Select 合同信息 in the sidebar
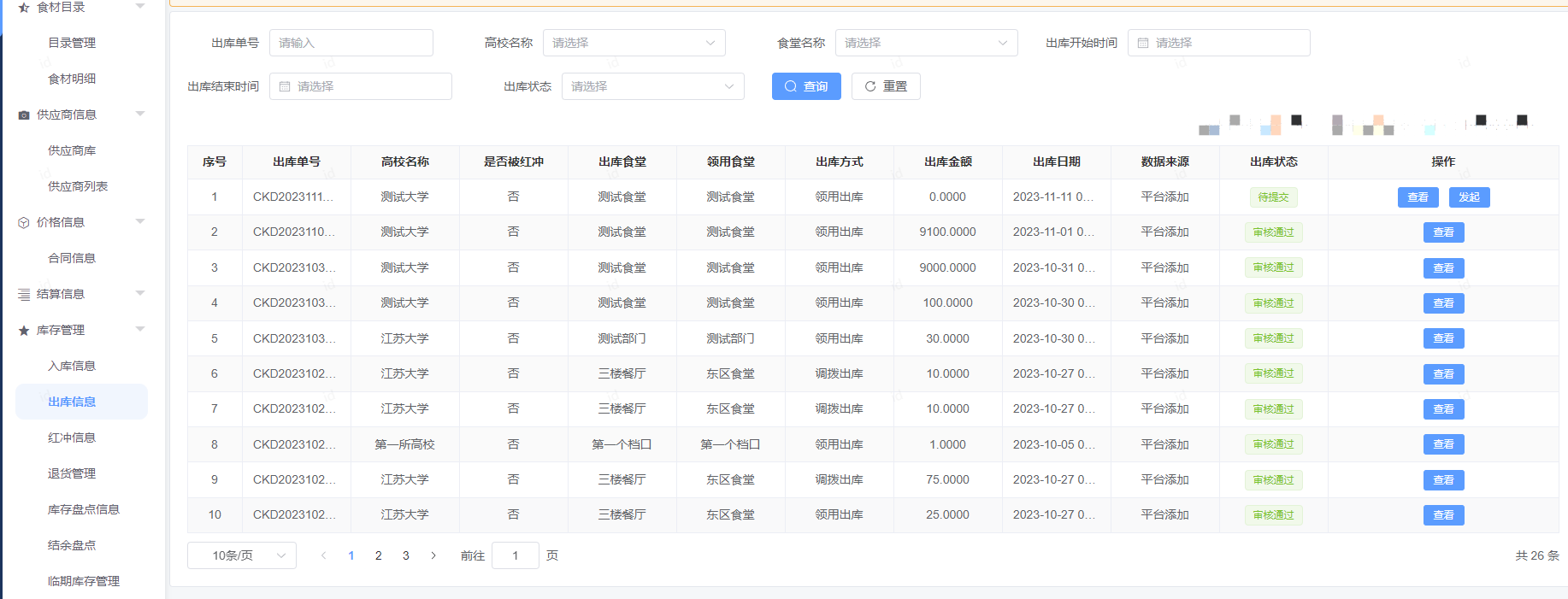1568x599 pixels. [x=72, y=258]
